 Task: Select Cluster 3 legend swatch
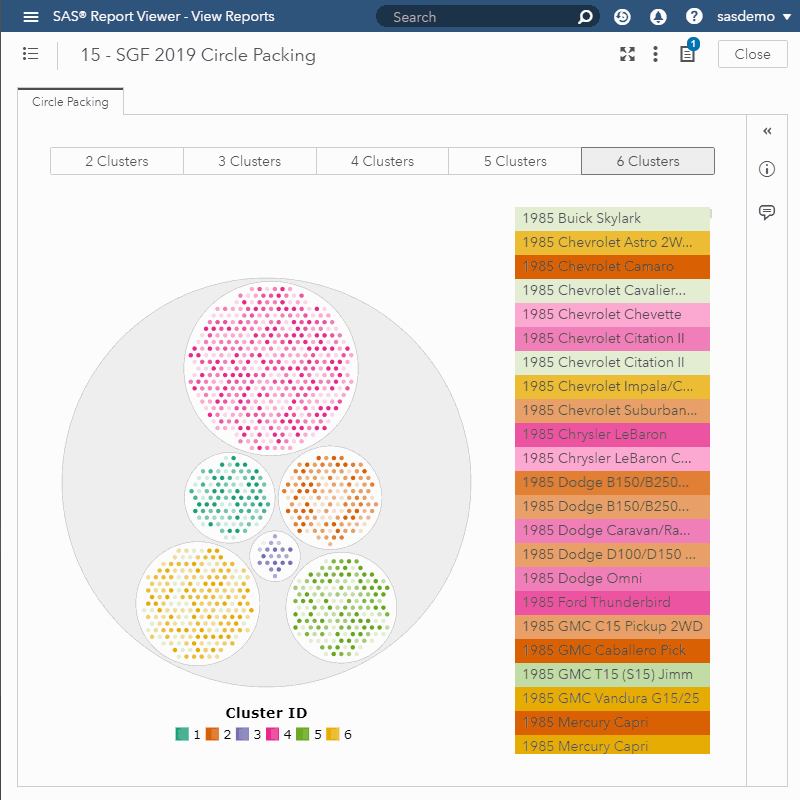tap(240, 733)
